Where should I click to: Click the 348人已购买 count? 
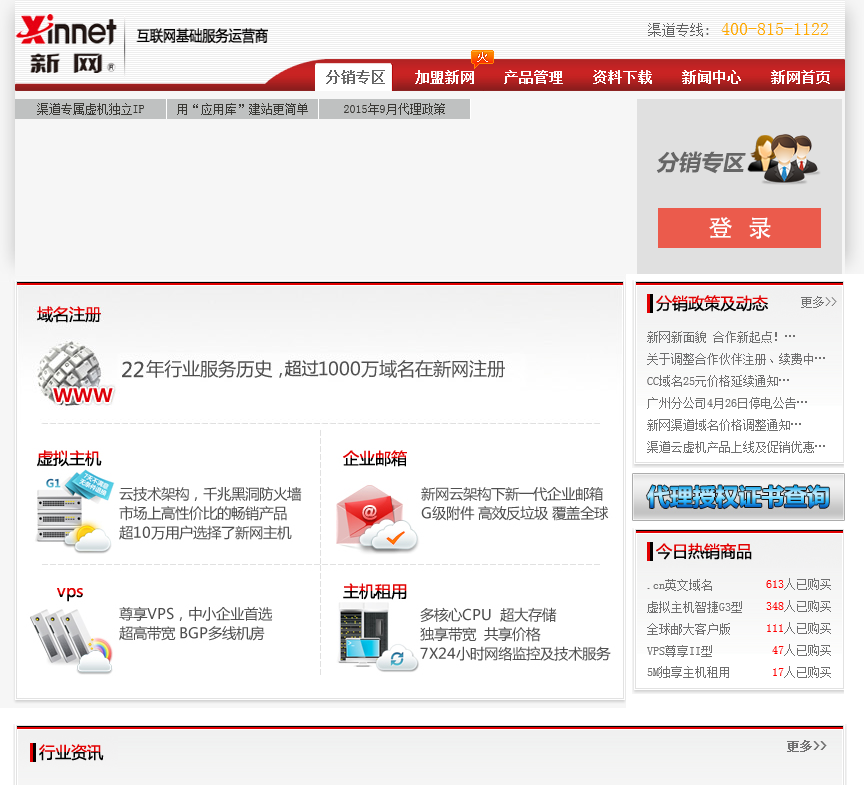click(x=798, y=607)
